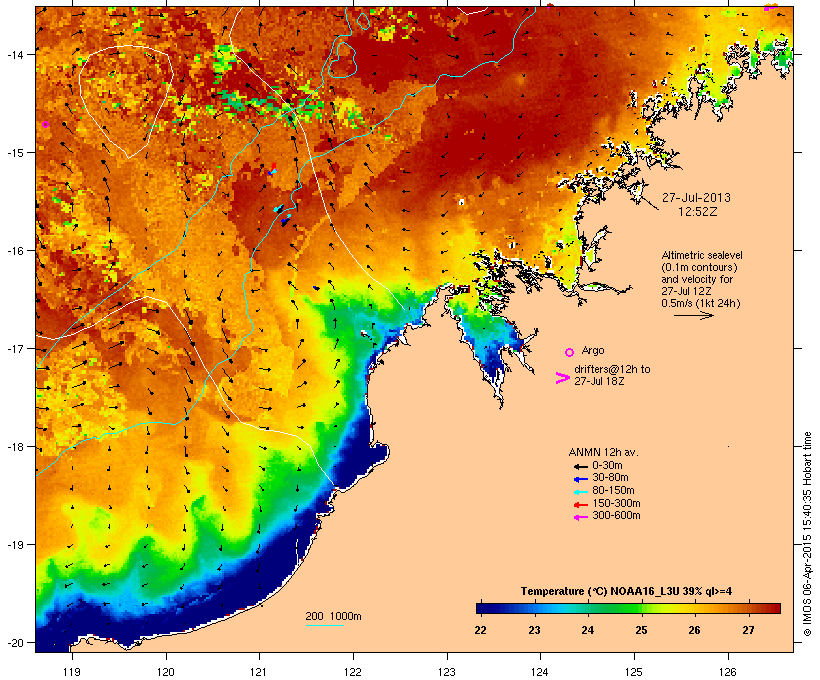Viewport: 820px width, 680px height.
Task: Click the latitude axis label -19
Action: click(14, 545)
